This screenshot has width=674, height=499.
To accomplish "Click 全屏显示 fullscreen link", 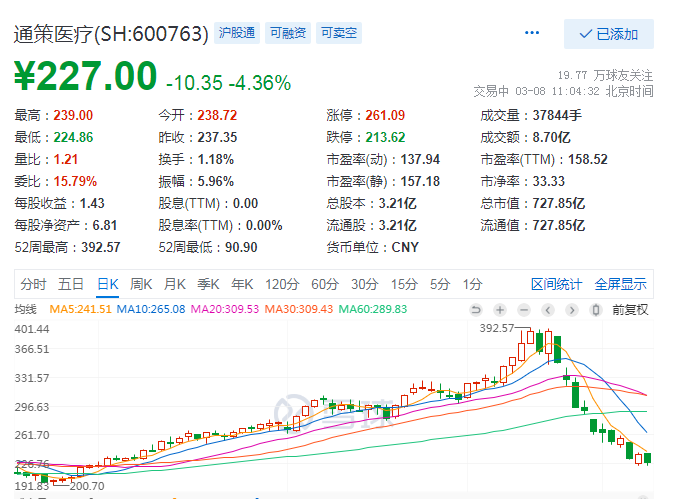I will (620, 284).
